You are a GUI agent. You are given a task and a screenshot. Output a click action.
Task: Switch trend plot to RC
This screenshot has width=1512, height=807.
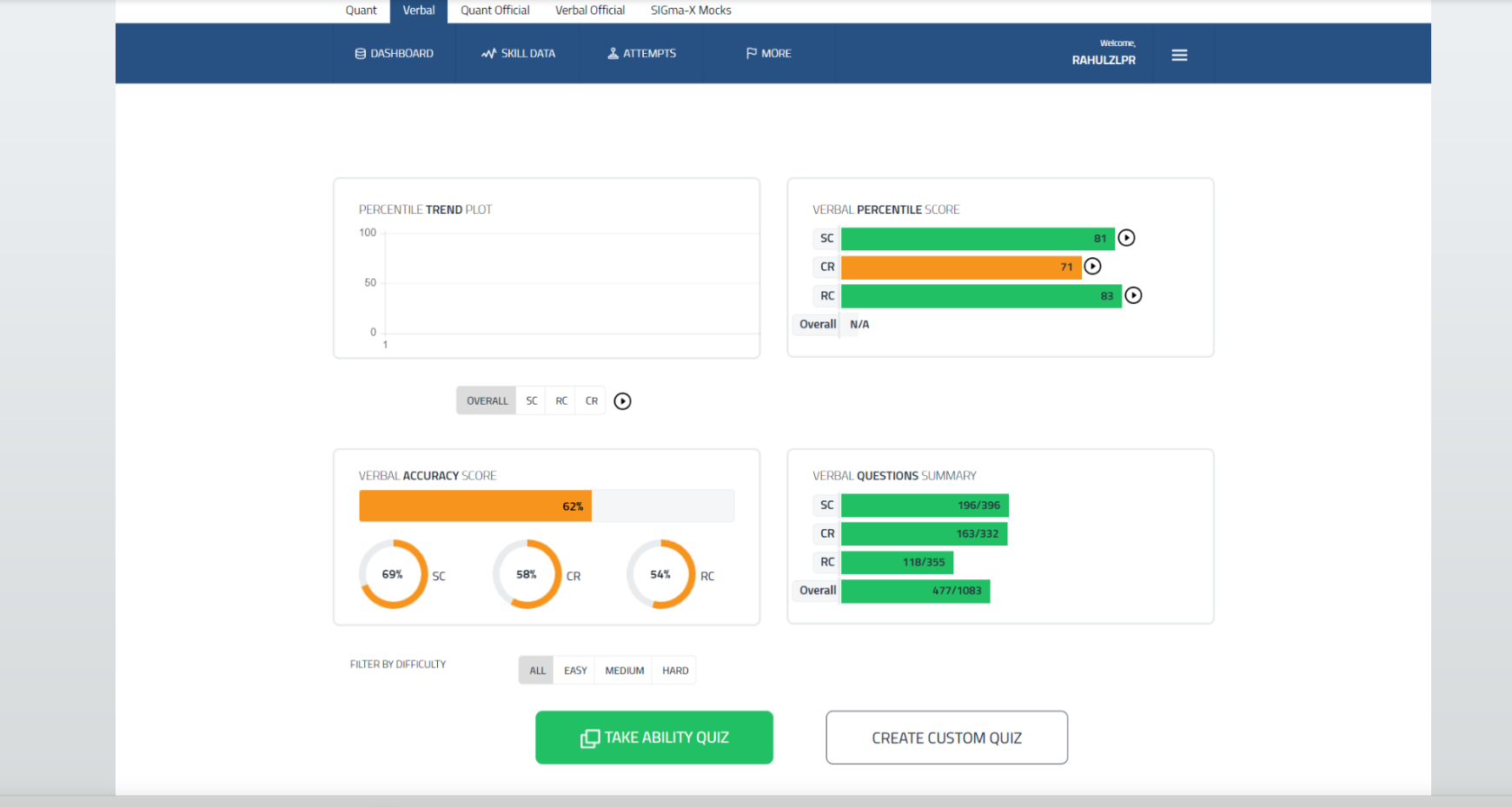click(x=561, y=401)
